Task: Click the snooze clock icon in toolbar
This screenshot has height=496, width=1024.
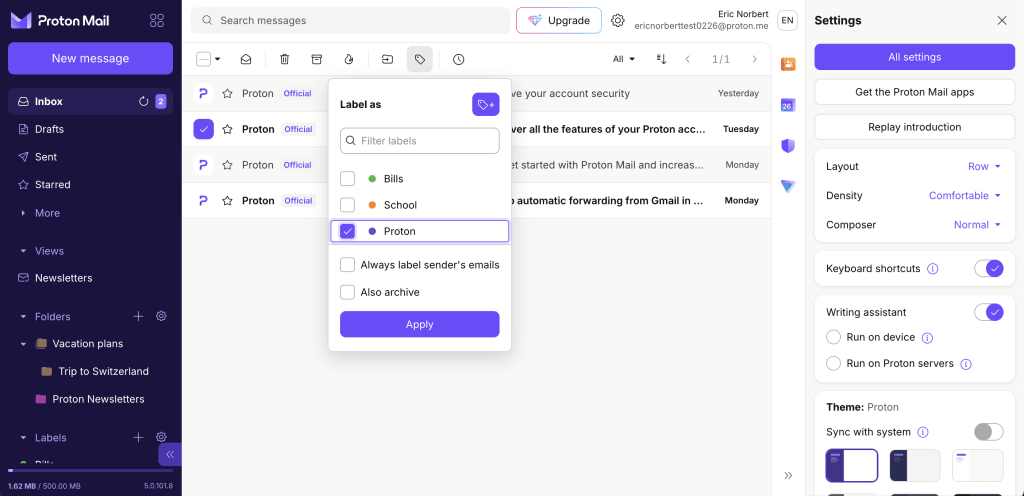Action: pyautogui.click(x=458, y=59)
